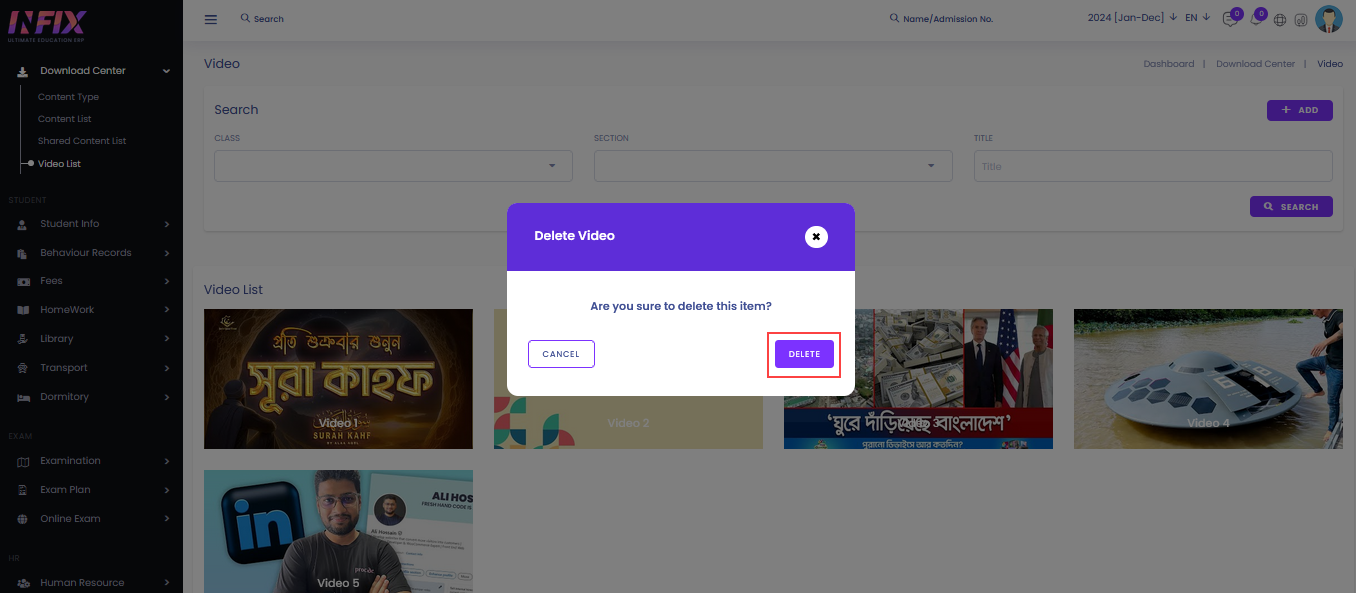This screenshot has height=593, width=1356.
Task: Click the Exam Plan sidebar icon
Action: [x=23, y=490]
